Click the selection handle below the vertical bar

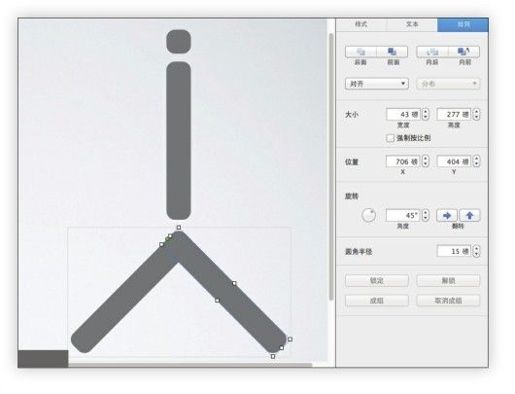179,228
